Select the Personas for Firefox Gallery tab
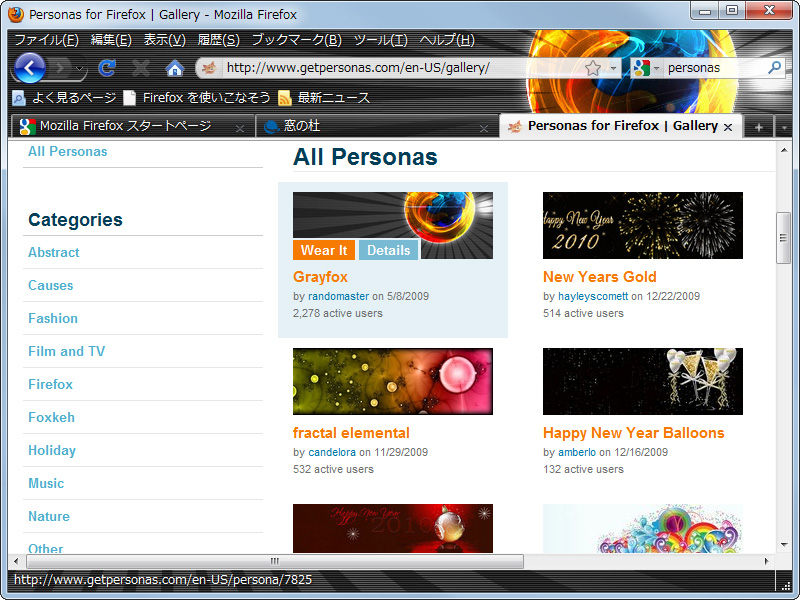This screenshot has height=600, width=800. (622, 126)
